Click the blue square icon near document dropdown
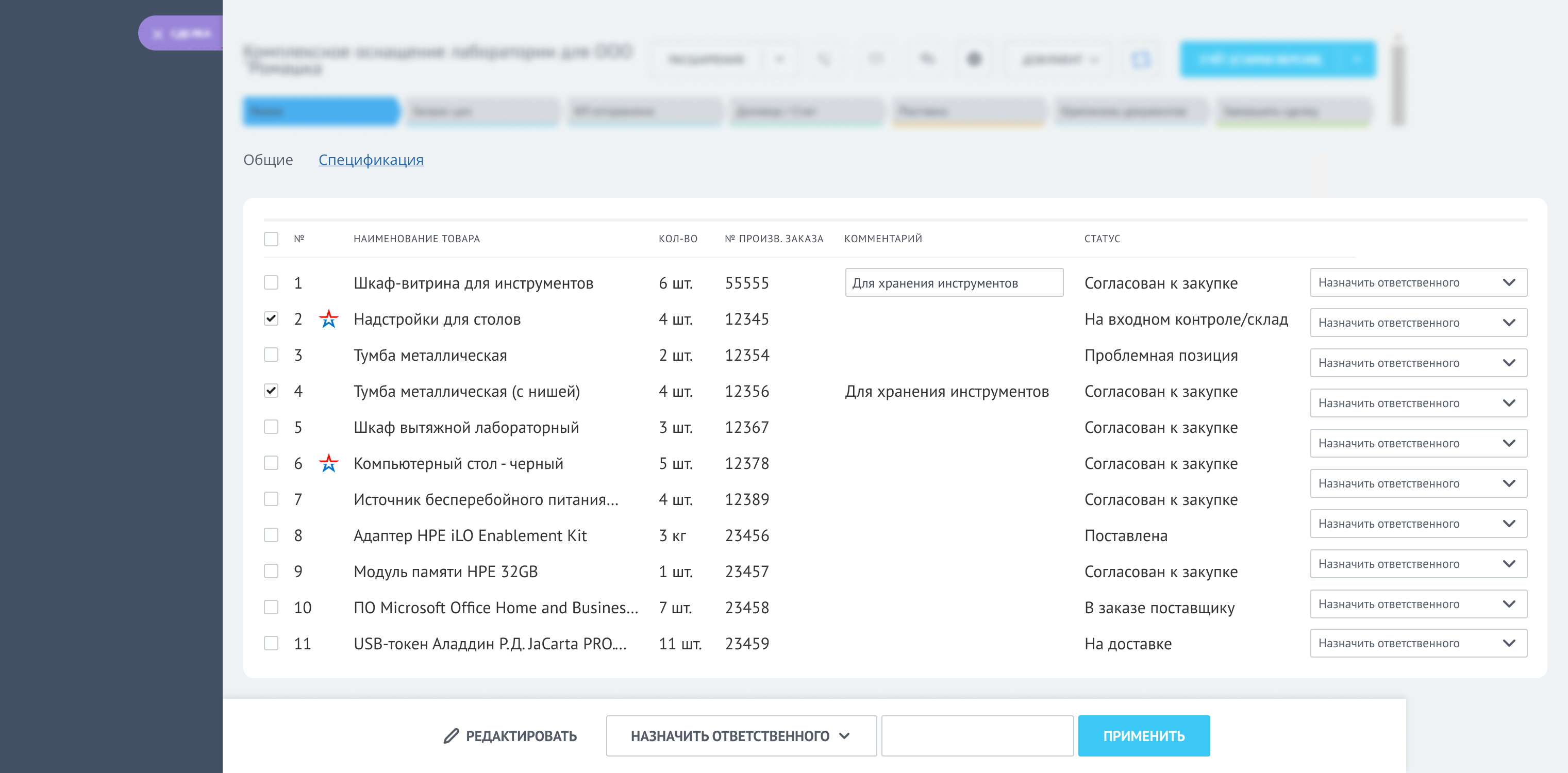Screen dimensions: 1568x773 click(1140, 59)
